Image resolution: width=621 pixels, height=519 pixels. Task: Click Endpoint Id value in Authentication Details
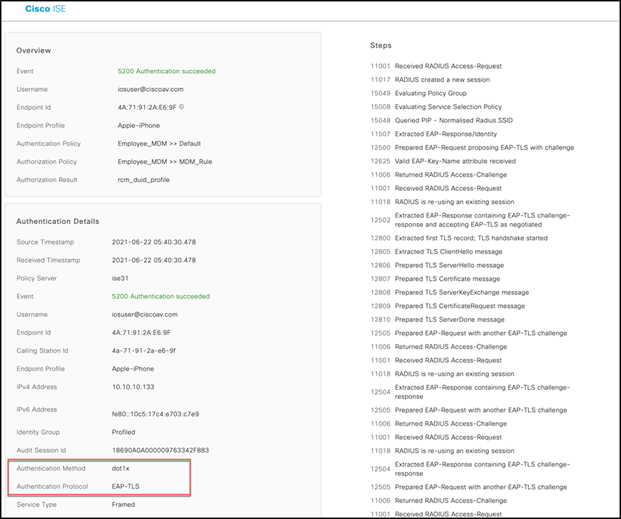pos(141,333)
